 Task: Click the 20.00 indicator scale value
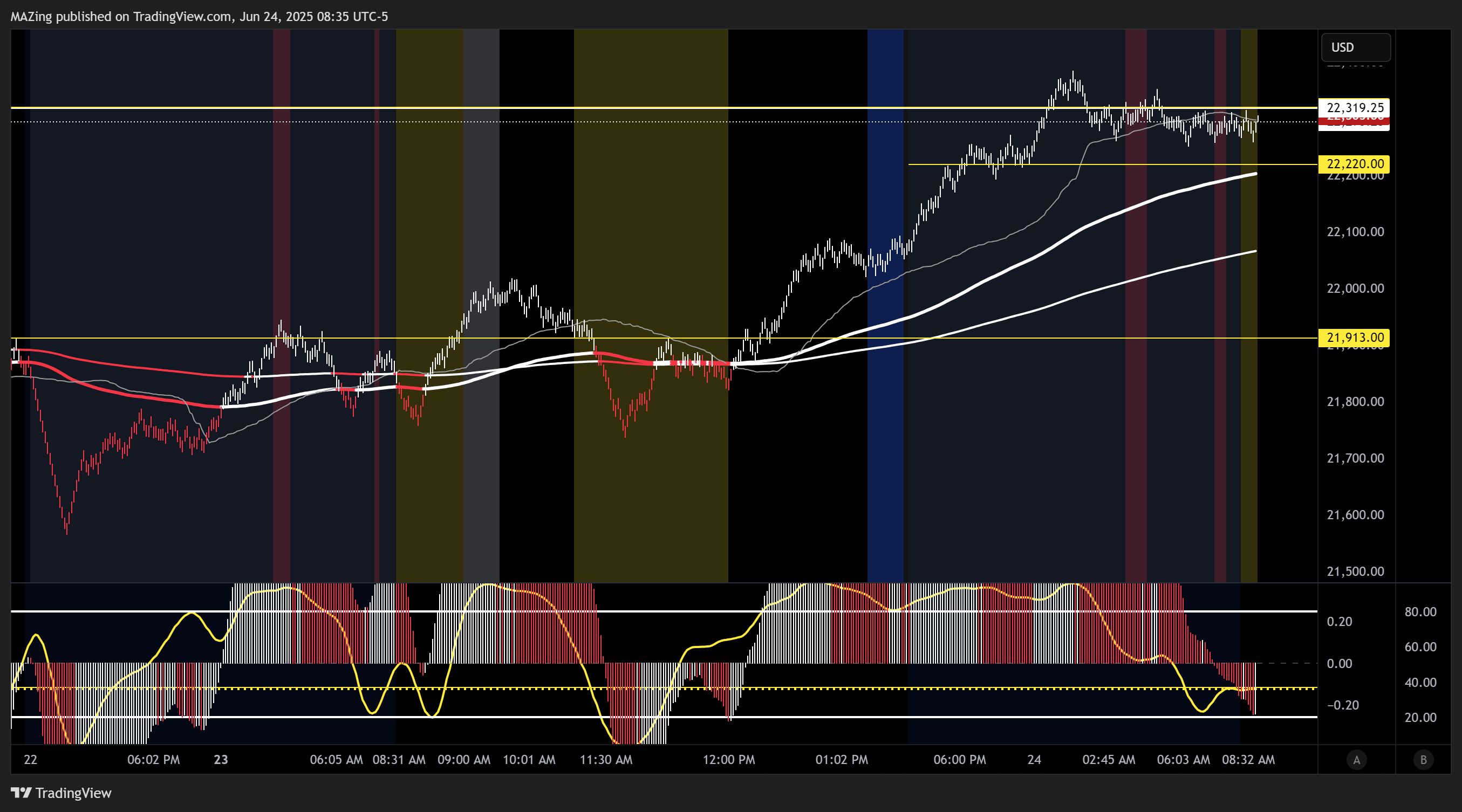click(x=1420, y=718)
